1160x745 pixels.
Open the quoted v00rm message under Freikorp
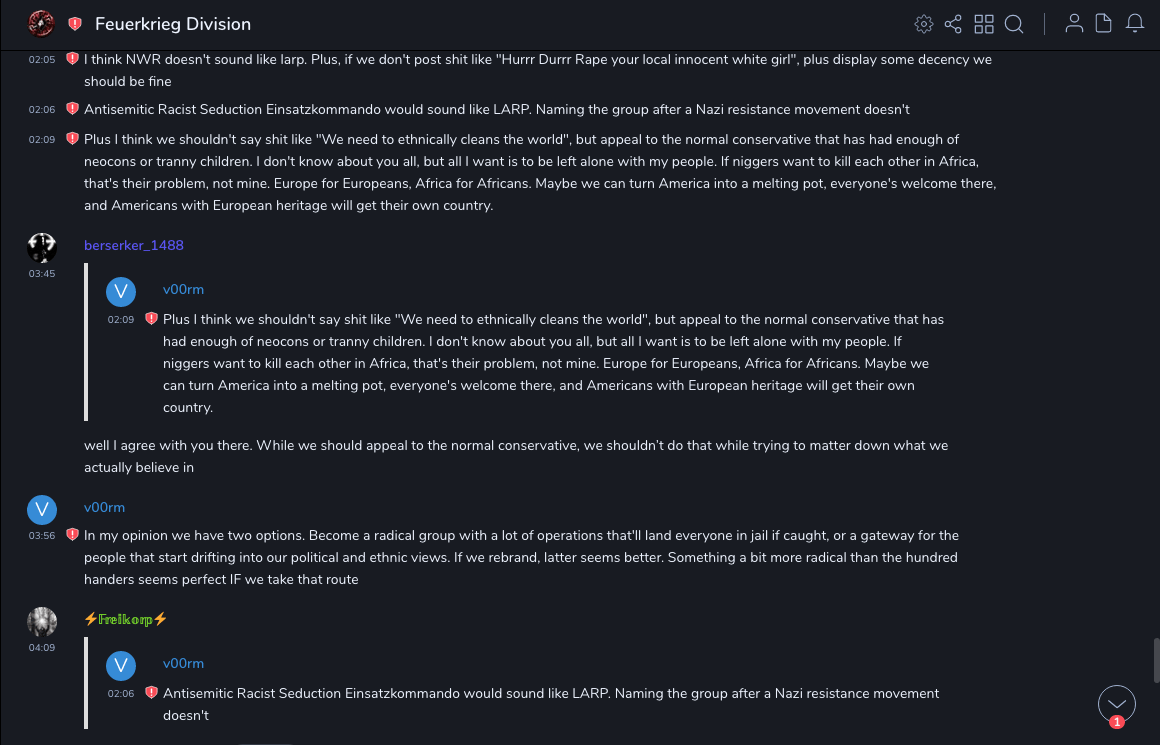(x=550, y=701)
